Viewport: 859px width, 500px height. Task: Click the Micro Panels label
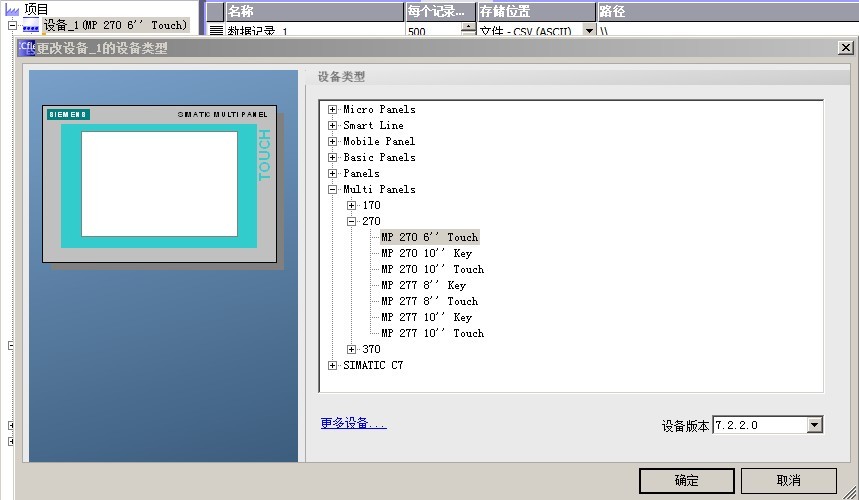point(379,110)
